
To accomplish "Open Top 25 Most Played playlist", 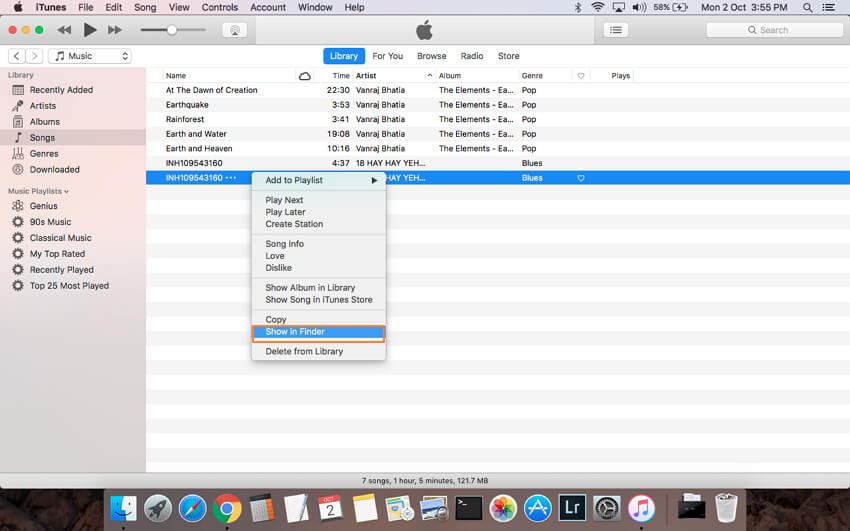I will click(73, 286).
